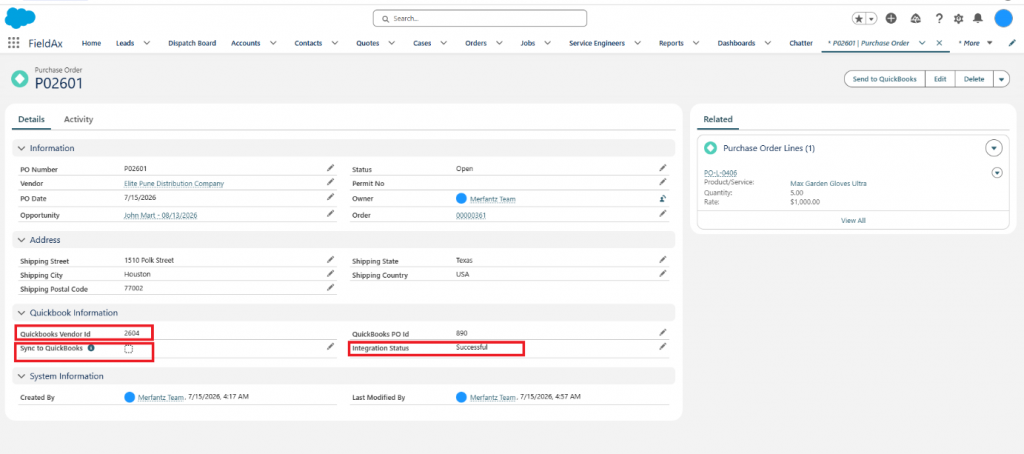The height and width of the screenshot is (454, 1024).
Task: Open more actions dropdown beside Delete
Action: [1002, 79]
